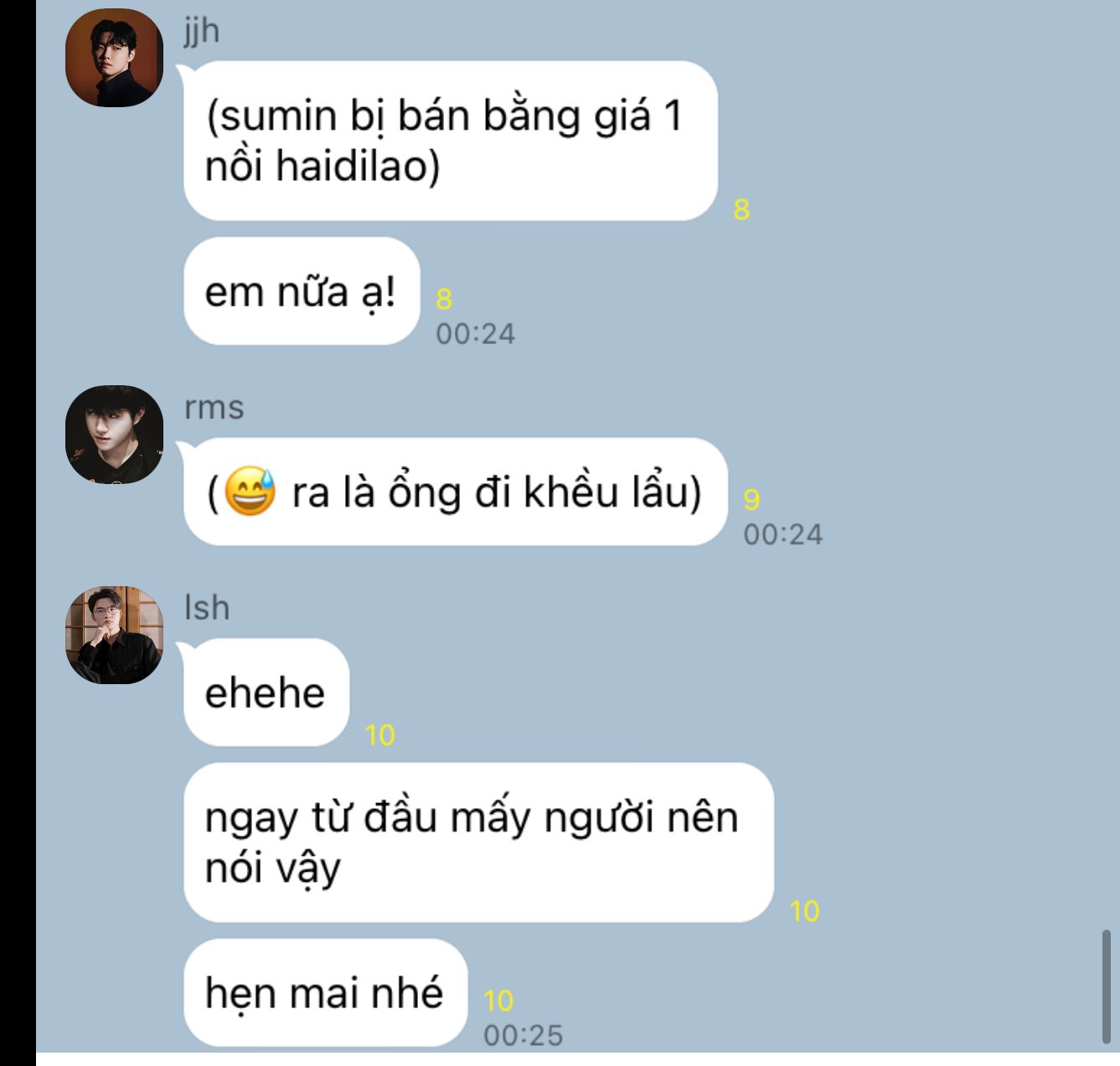1120x1066 pixels.
Task: Click the 00:25 timestamp
Action: 524,1036
